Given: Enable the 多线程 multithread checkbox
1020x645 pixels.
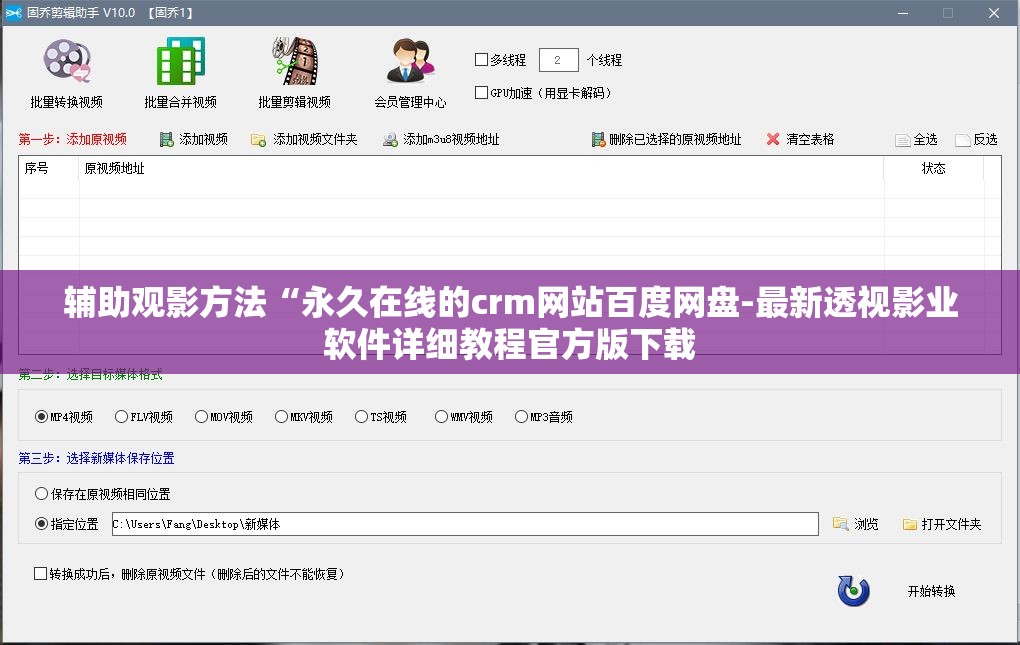Looking at the screenshot, I should coord(481,60).
